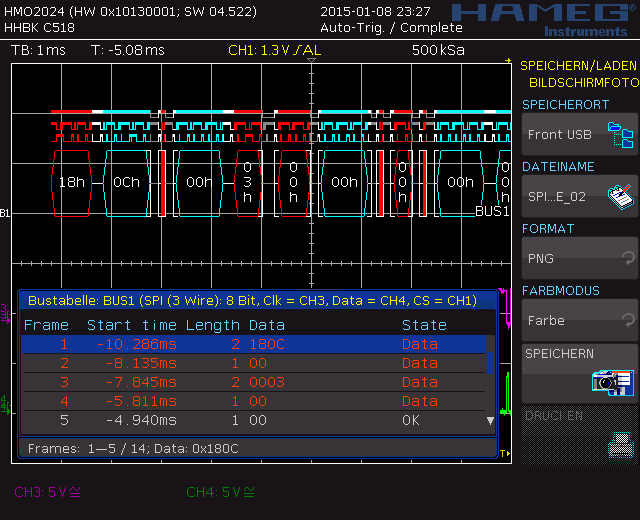
Task: Select frame 3 row with data 0003
Action: pyautogui.click(x=253, y=382)
